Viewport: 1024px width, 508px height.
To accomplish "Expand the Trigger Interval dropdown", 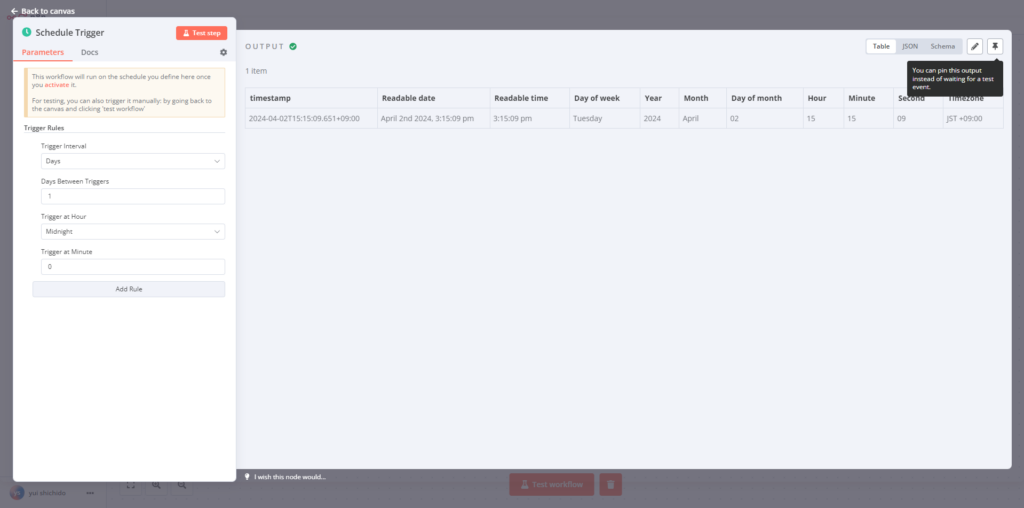I will coord(133,161).
